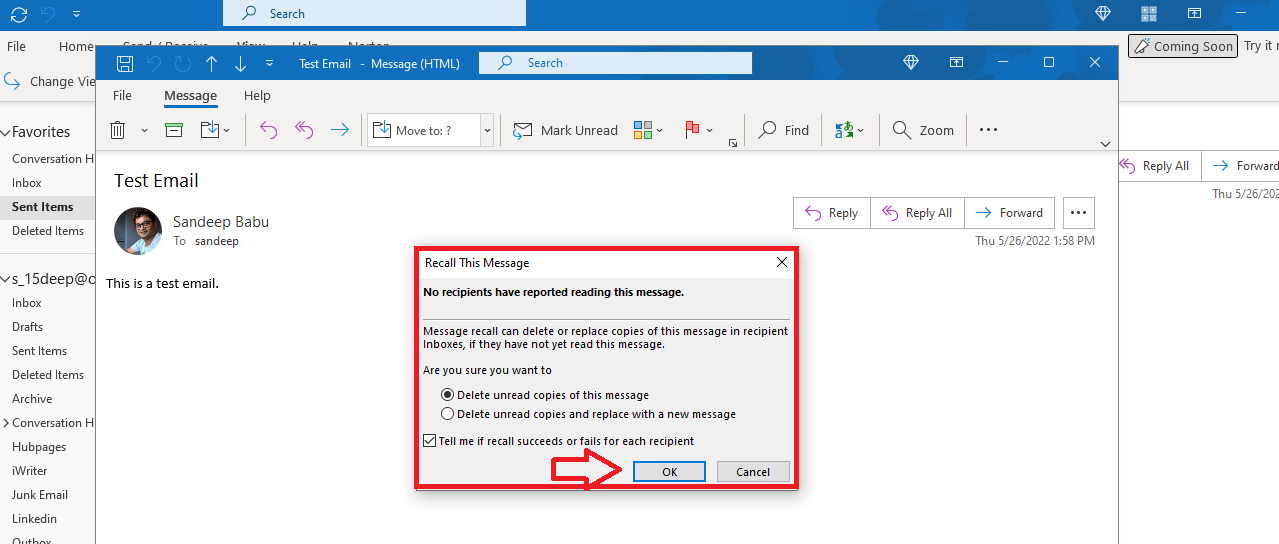Click Reply All in the message header
The height and width of the screenshot is (544, 1279).
pyautogui.click(x=917, y=213)
